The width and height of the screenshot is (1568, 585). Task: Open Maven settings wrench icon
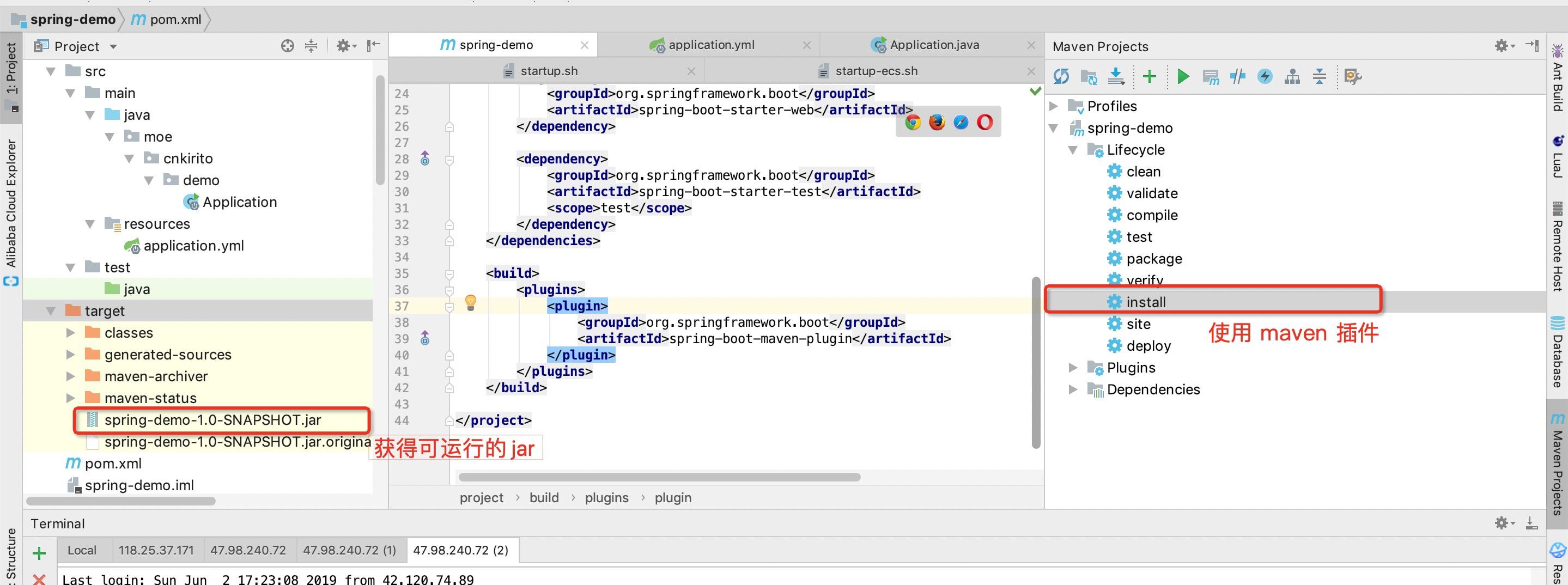[x=1352, y=77]
